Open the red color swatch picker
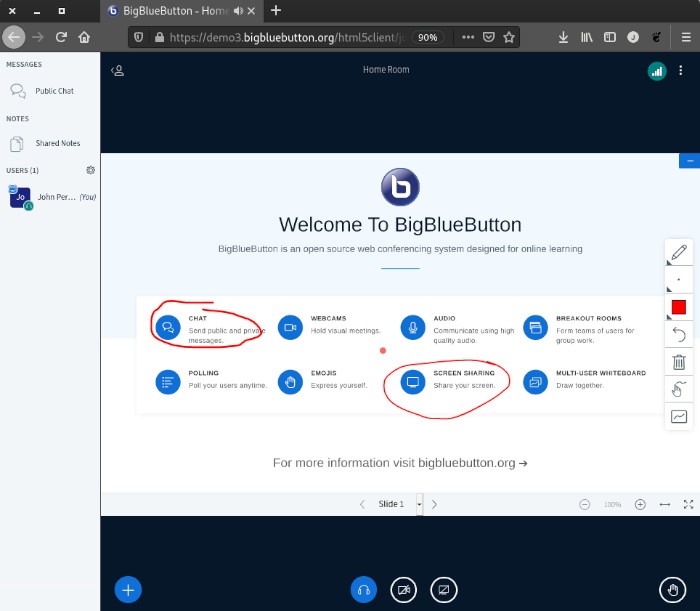This screenshot has width=700, height=611. tap(679, 308)
